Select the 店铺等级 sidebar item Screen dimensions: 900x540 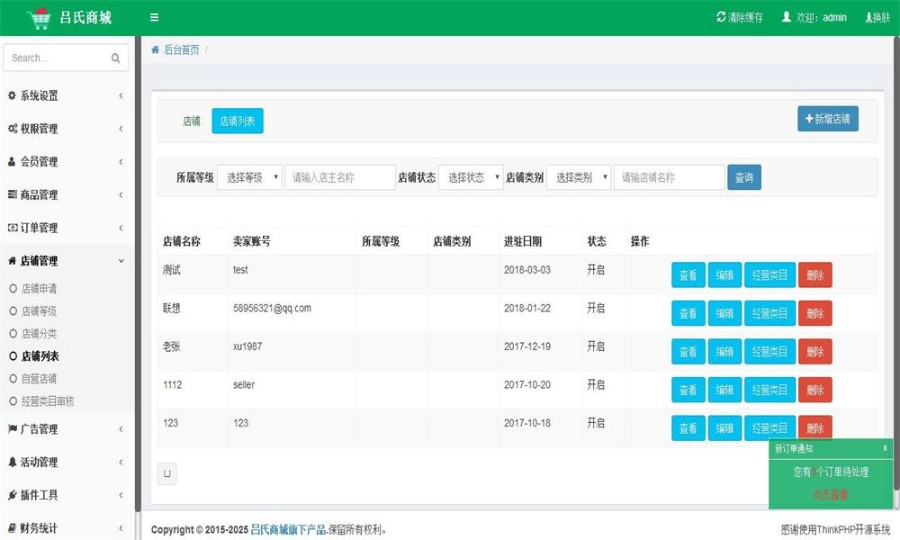pyautogui.click(x=39, y=311)
